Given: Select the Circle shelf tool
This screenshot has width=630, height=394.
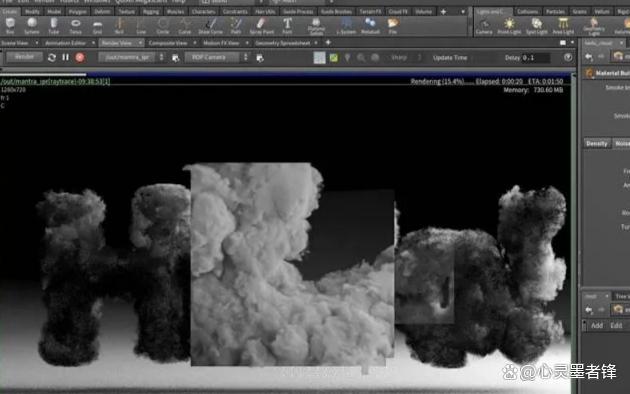Looking at the screenshot, I should click(163, 25).
